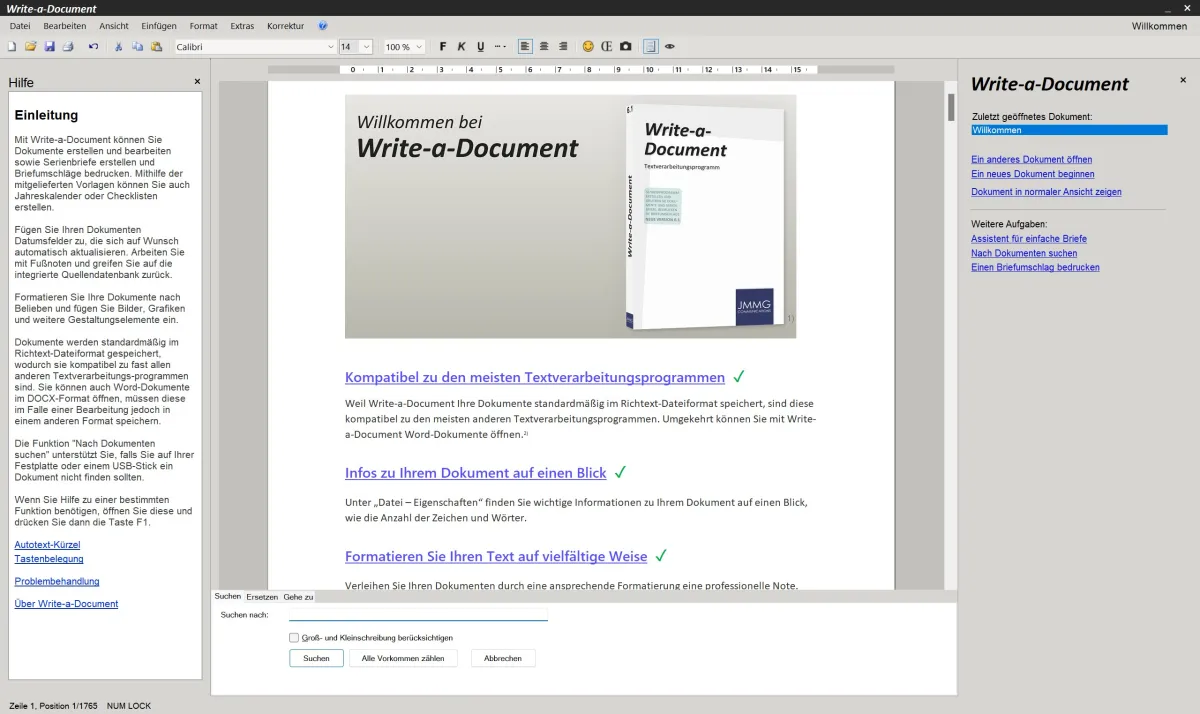
Task: Insert an emoji with the smiley icon
Action: pyautogui.click(x=588, y=47)
